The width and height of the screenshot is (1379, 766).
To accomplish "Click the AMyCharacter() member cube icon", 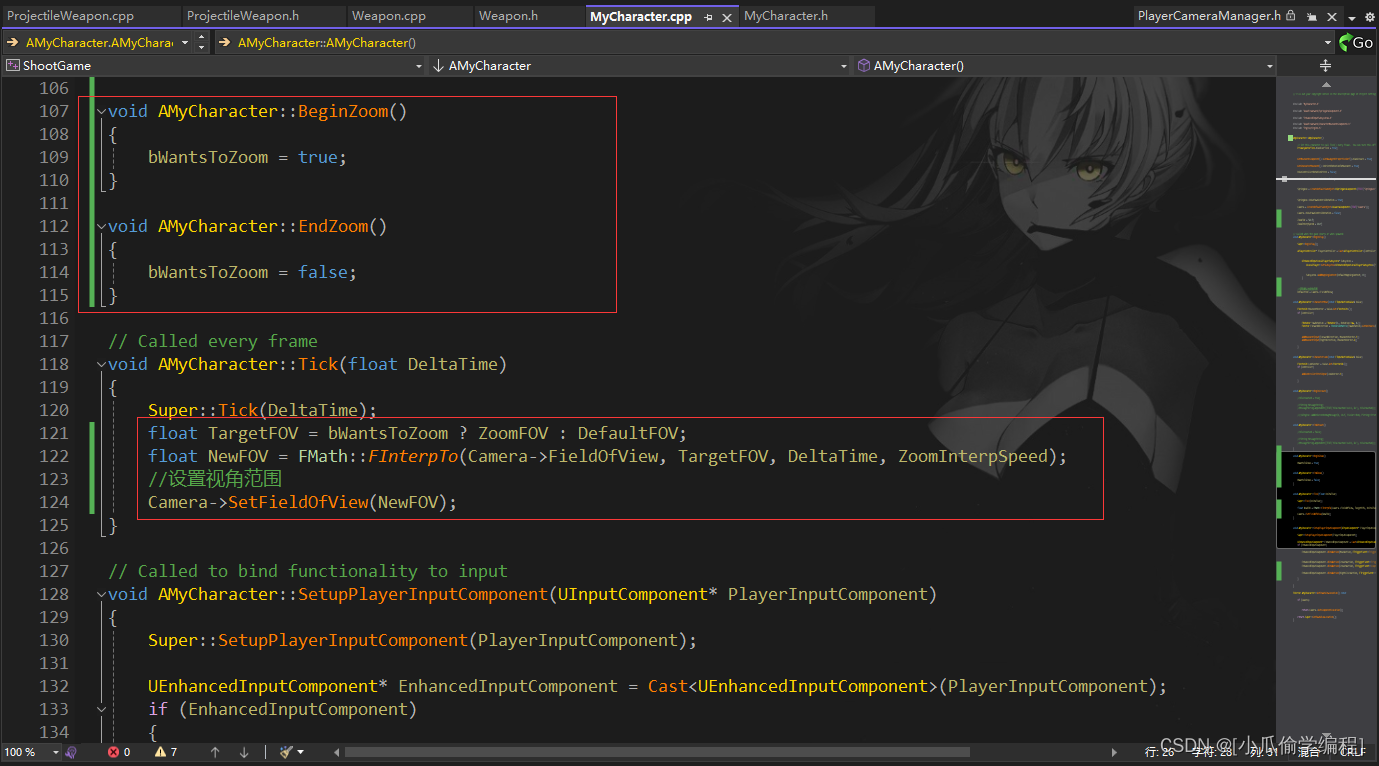I will coord(864,65).
